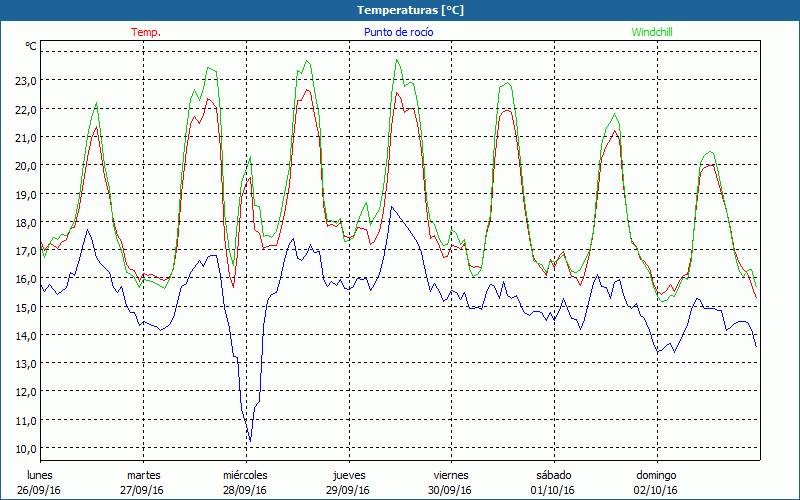Select the martes day label
The image size is (800, 500).
(x=143, y=475)
